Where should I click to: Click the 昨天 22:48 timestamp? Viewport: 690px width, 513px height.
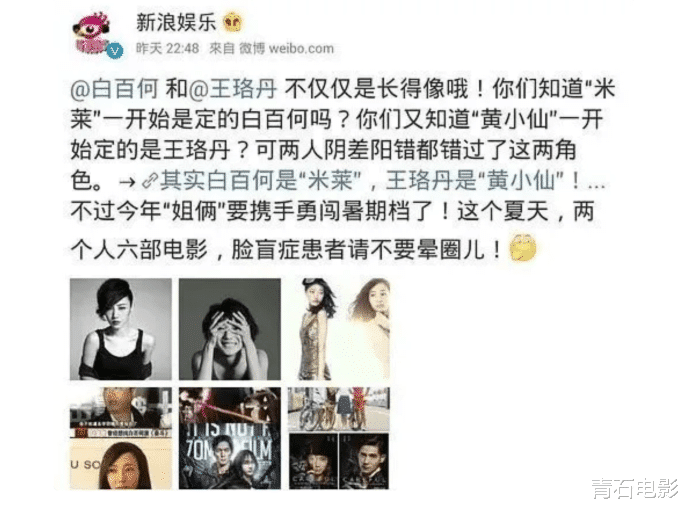[167, 48]
